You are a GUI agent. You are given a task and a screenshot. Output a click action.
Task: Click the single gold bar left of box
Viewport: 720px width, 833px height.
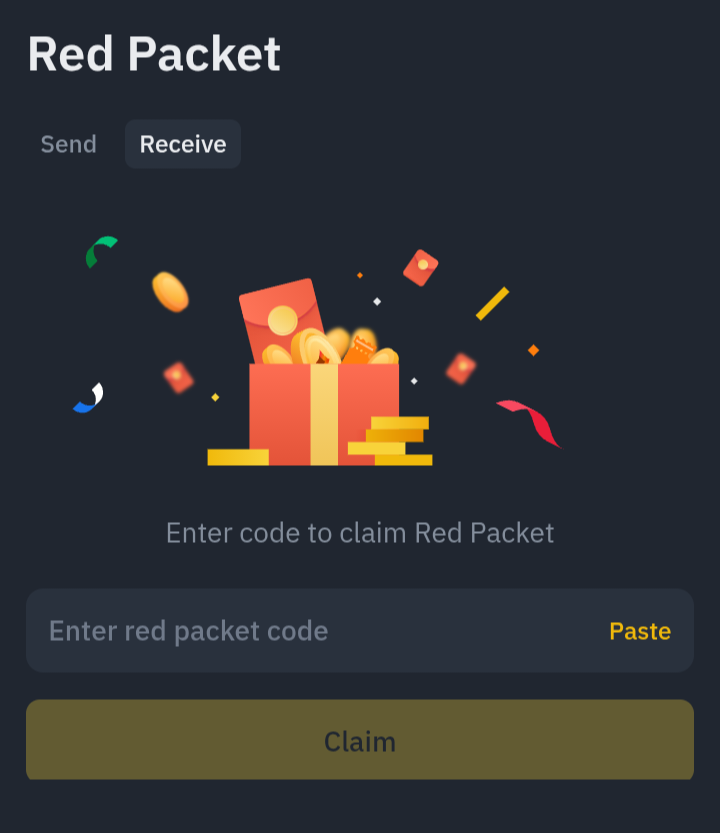(238, 457)
